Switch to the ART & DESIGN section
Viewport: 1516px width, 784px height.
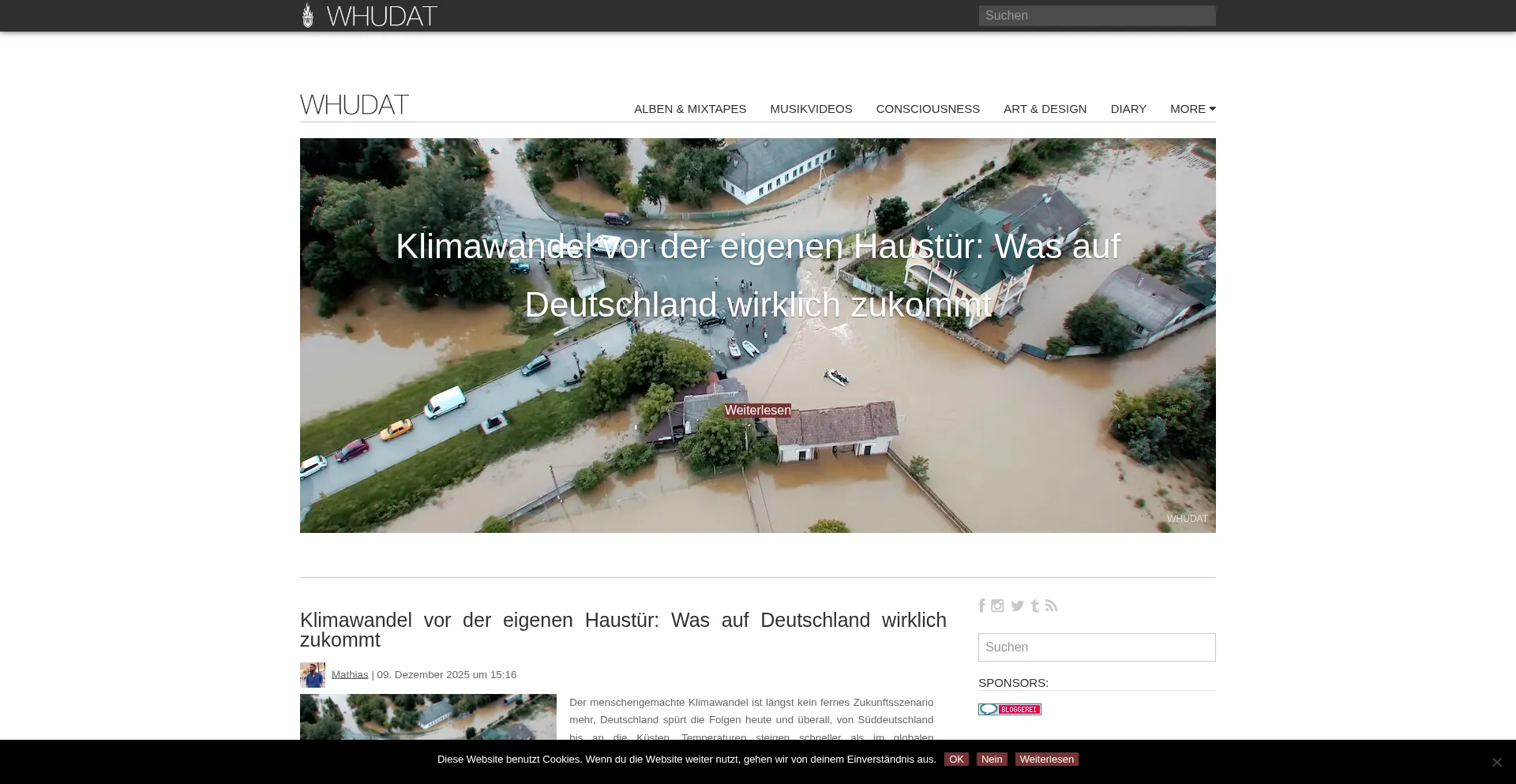[x=1045, y=109]
